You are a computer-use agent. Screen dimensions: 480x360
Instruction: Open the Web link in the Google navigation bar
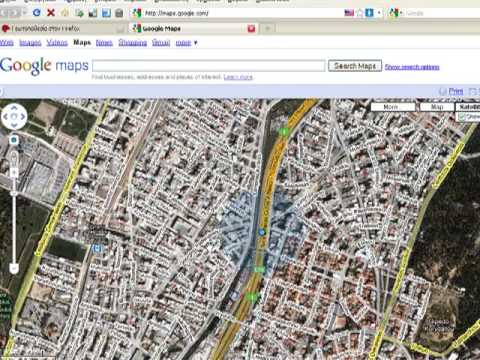click(x=7, y=43)
